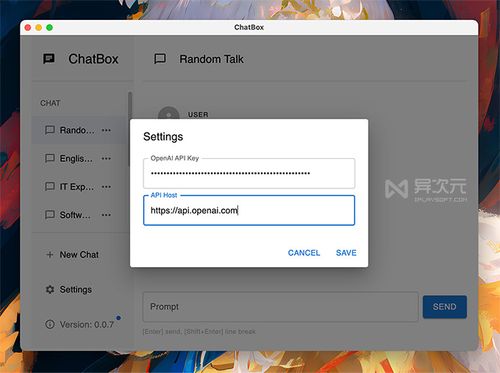The height and width of the screenshot is (373, 500).
Task: Click into the API Host field
Action: [x=249, y=210]
